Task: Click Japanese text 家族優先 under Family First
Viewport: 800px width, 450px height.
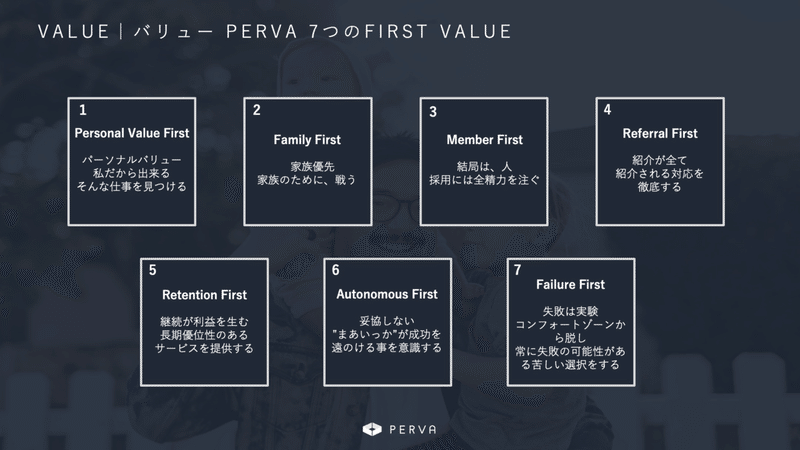Action: point(312,166)
